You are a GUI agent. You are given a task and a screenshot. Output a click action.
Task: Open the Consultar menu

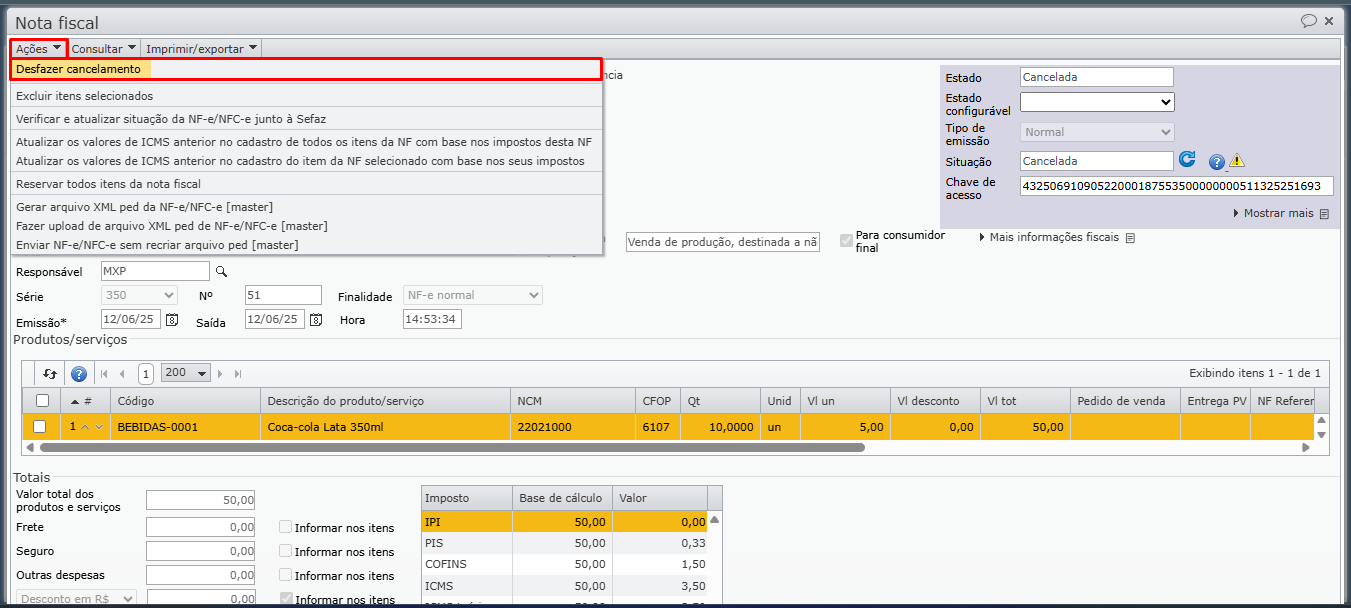tap(104, 48)
